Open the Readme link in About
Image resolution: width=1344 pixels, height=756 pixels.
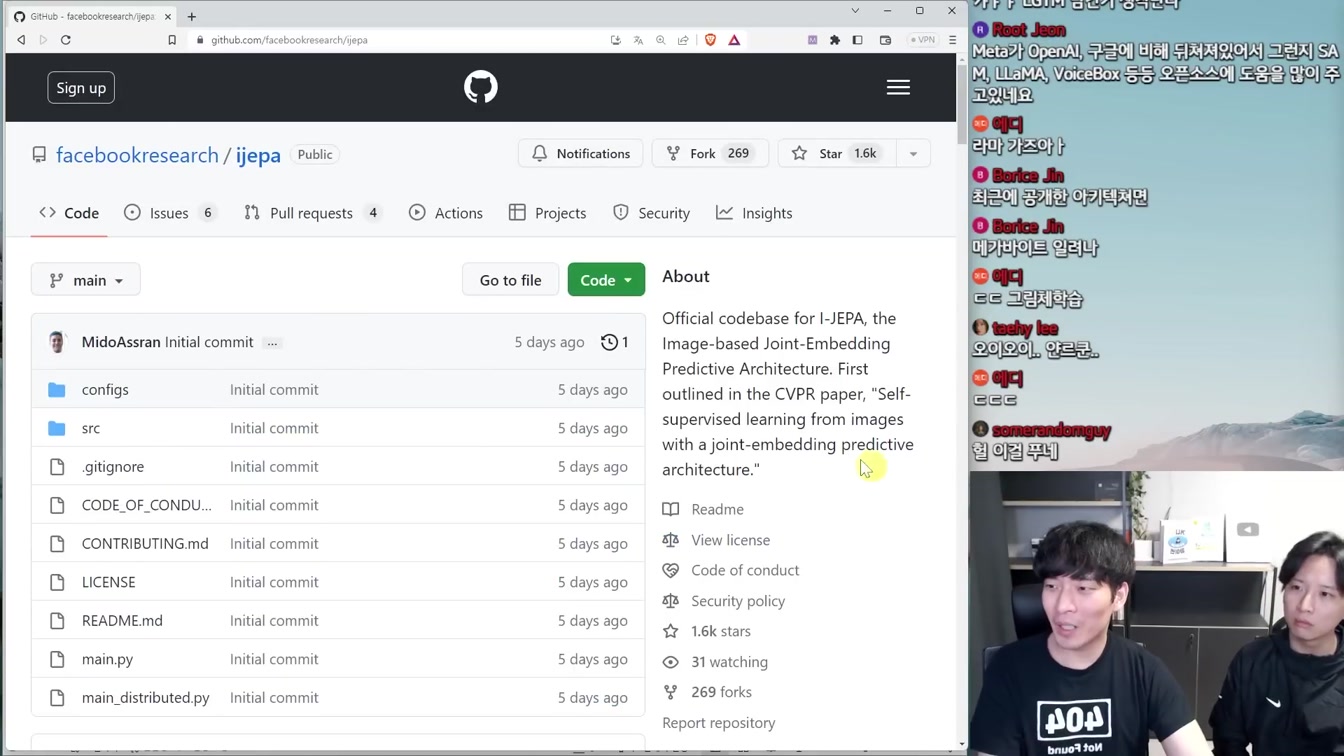(717, 509)
